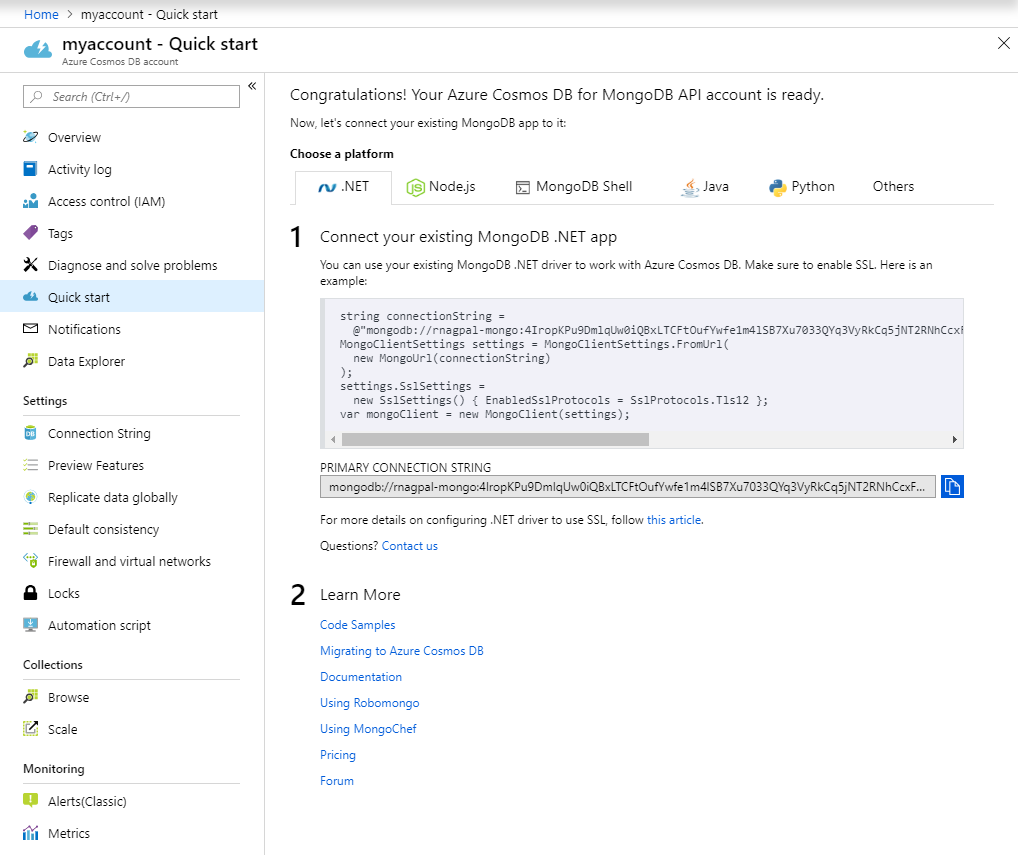
Task: Click the Contact us link
Action: (409, 545)
